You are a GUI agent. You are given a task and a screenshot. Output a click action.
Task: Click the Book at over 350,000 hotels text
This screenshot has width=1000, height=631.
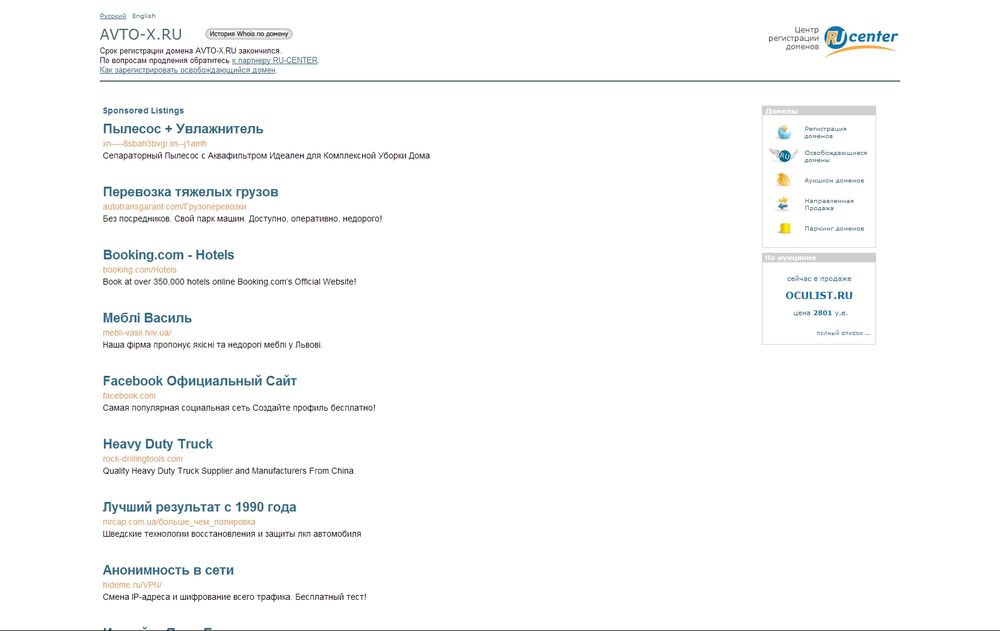[x=230, y=282]
